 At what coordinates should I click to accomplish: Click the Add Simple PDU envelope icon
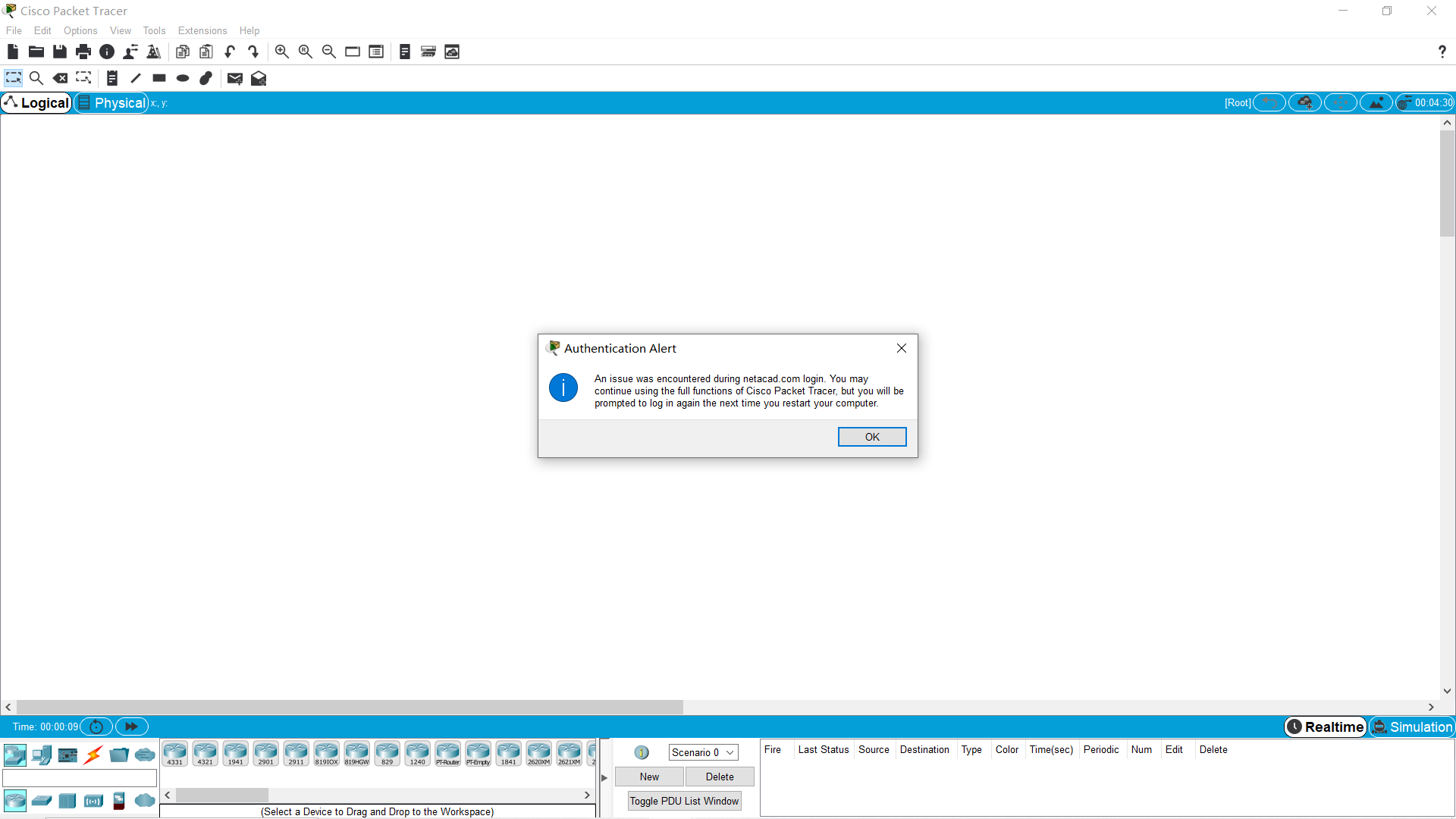coord(234,78)
